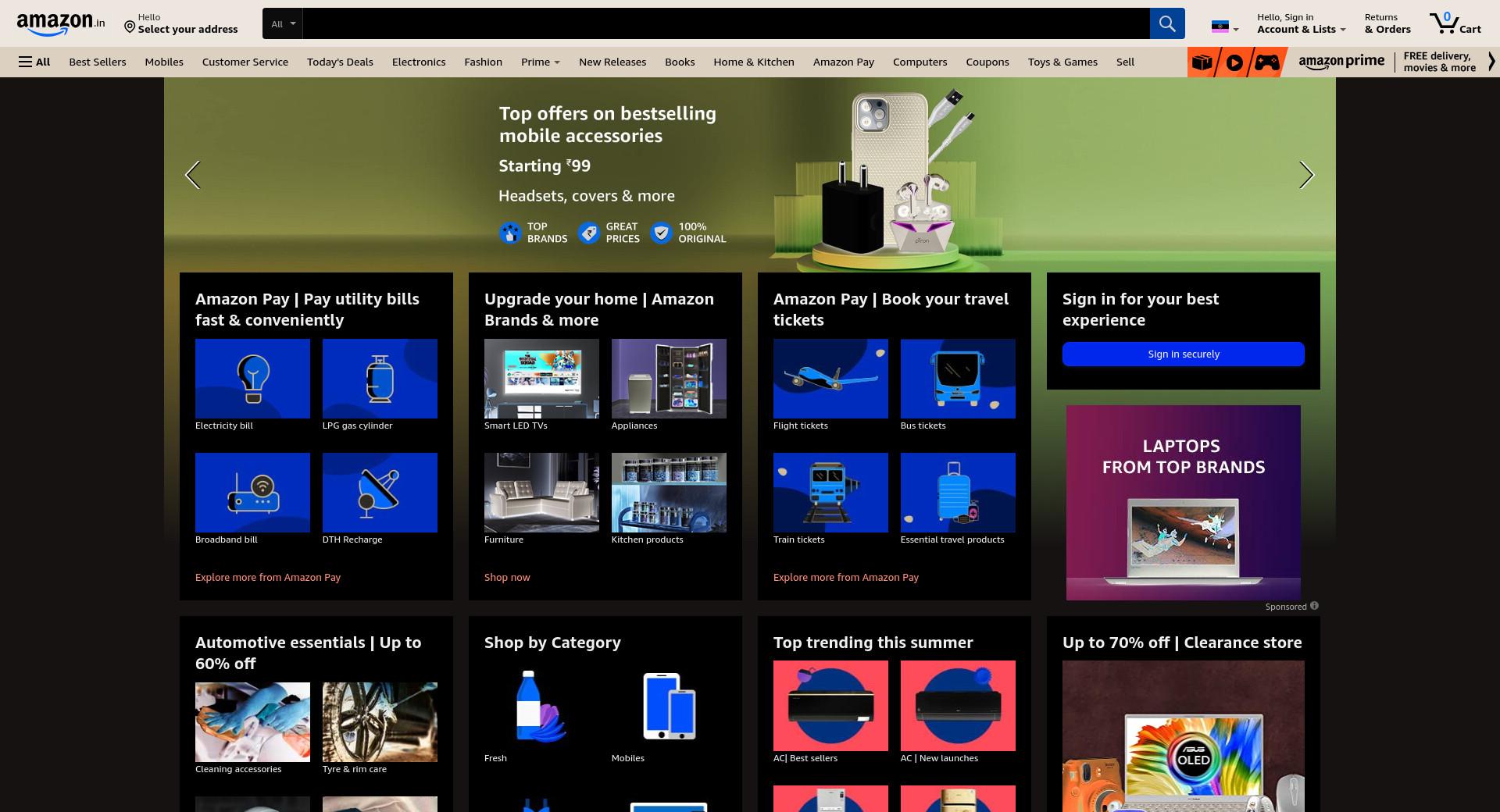Go to previous banner slide arrow
Screen dimensions: 1500x812
(192, 175)
